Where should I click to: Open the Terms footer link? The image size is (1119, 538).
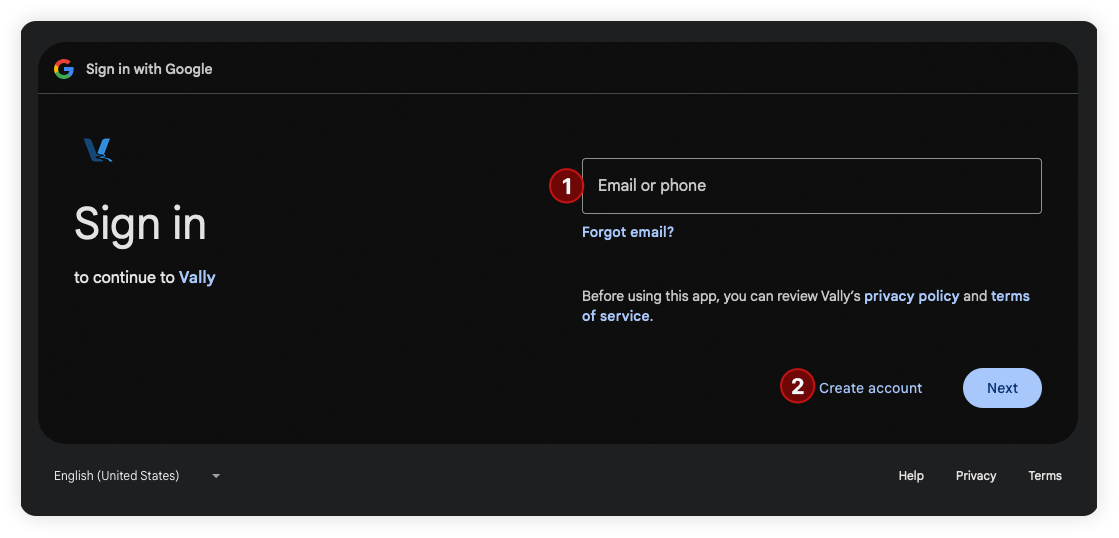[1044, 476]
